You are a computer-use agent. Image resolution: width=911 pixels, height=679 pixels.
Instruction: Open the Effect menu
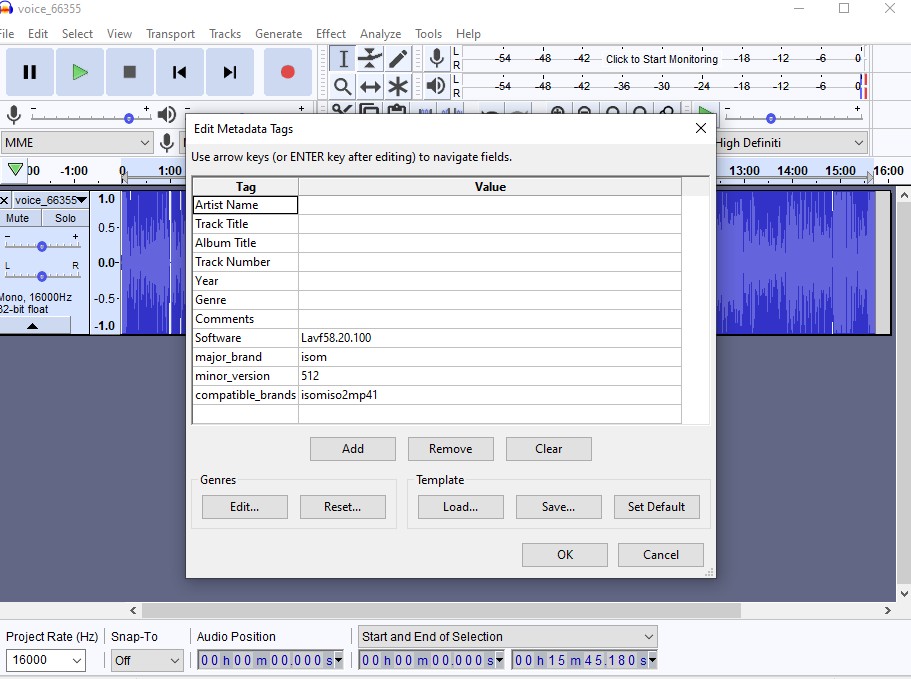(331, 33)
